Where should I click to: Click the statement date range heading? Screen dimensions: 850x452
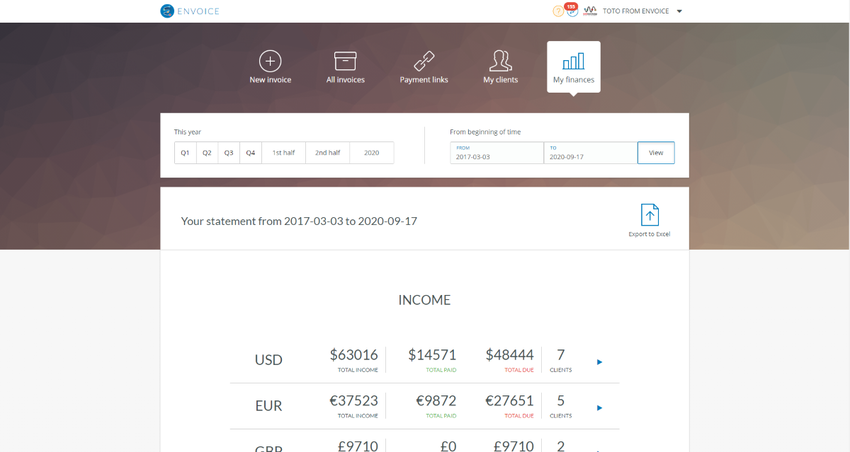(x=299, y=221)
